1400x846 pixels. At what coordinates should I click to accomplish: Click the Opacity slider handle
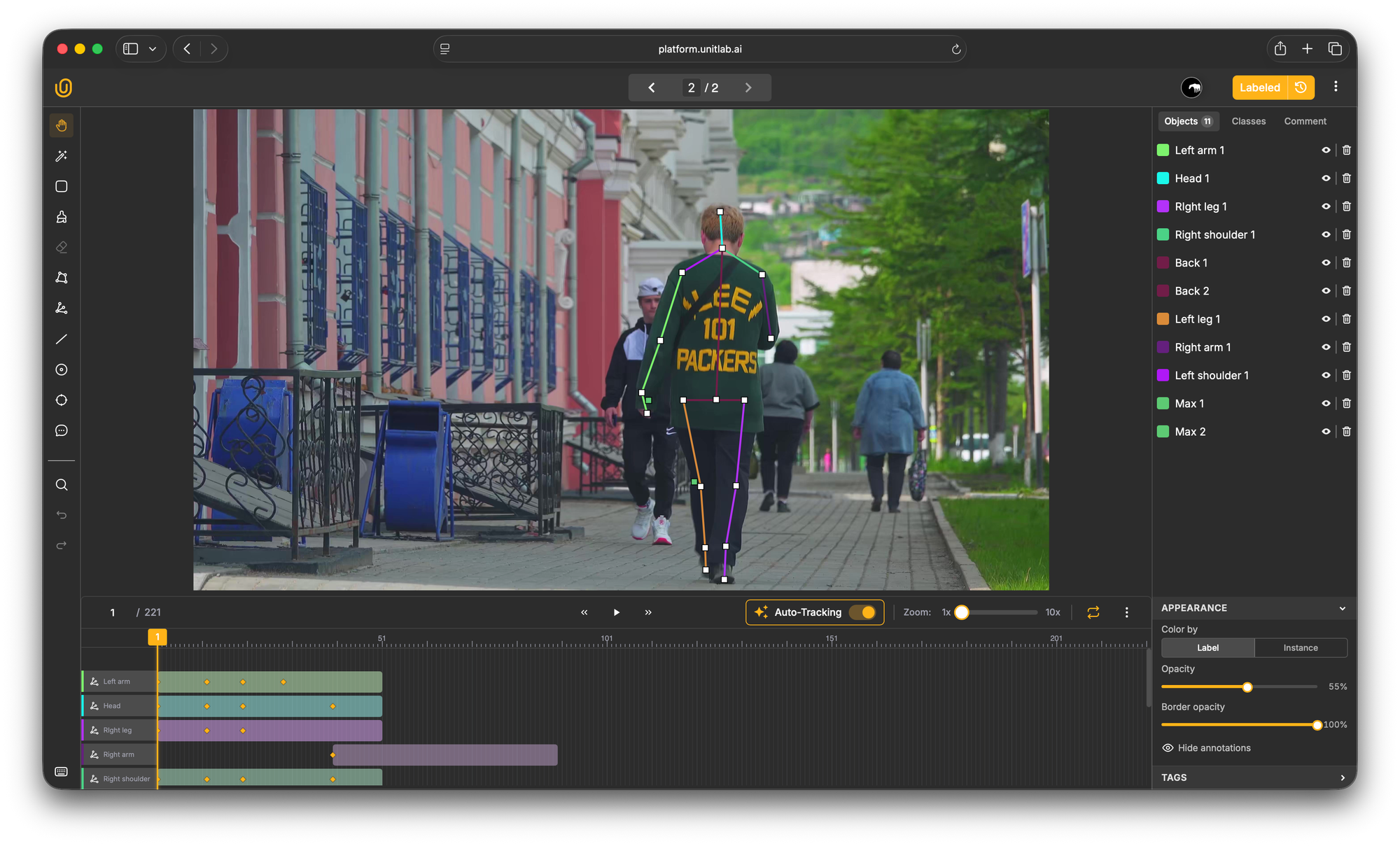point(1247,687)
